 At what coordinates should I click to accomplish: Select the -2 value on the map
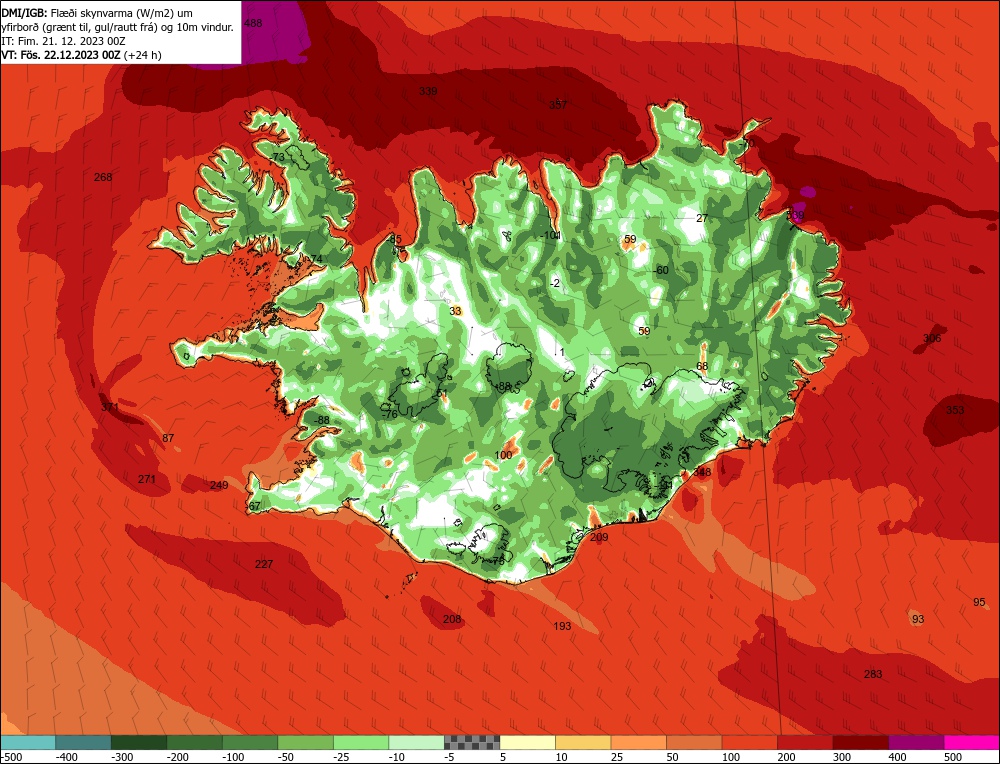click(555, 283)
